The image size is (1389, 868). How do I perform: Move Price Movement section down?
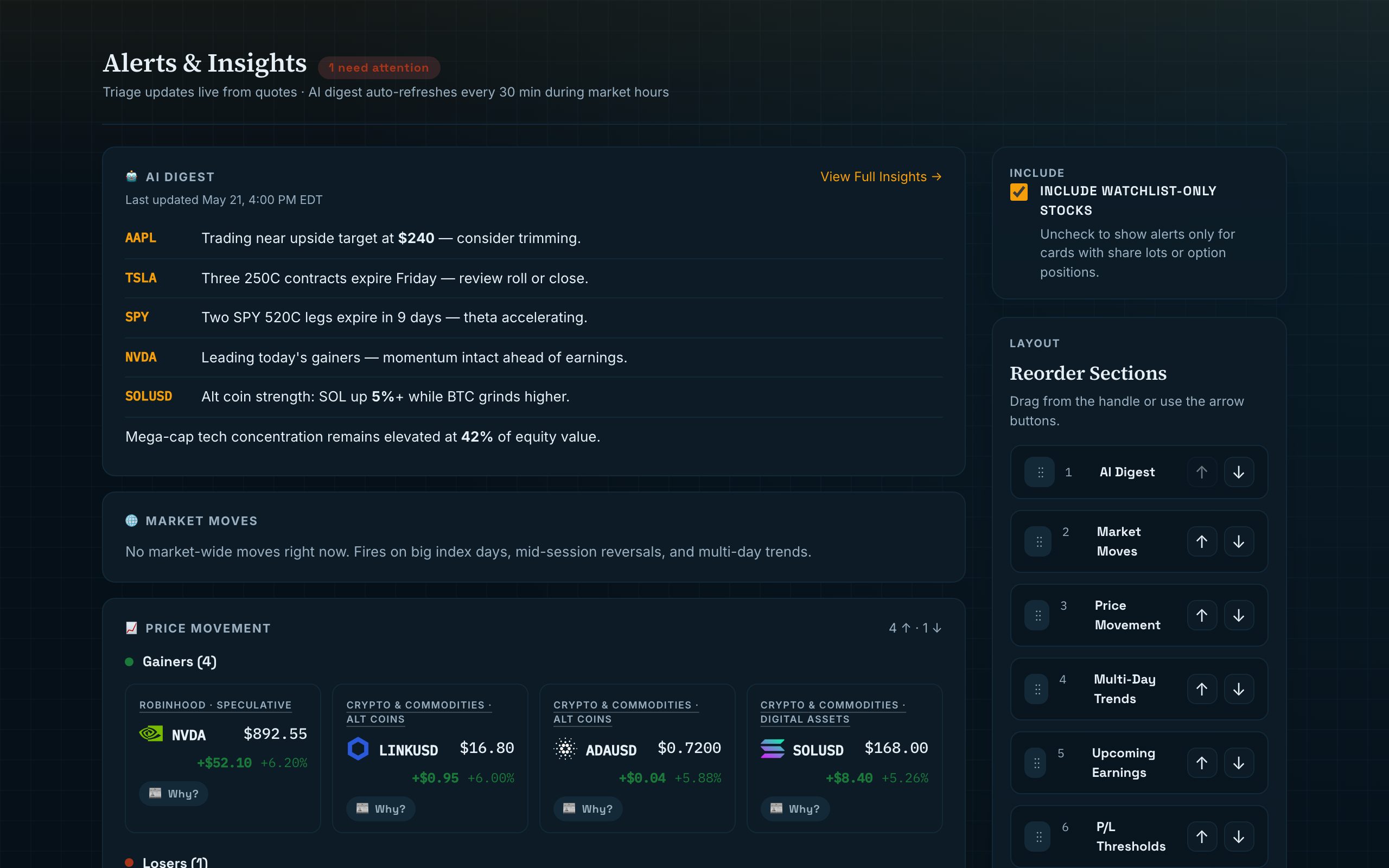point(1239,615)
